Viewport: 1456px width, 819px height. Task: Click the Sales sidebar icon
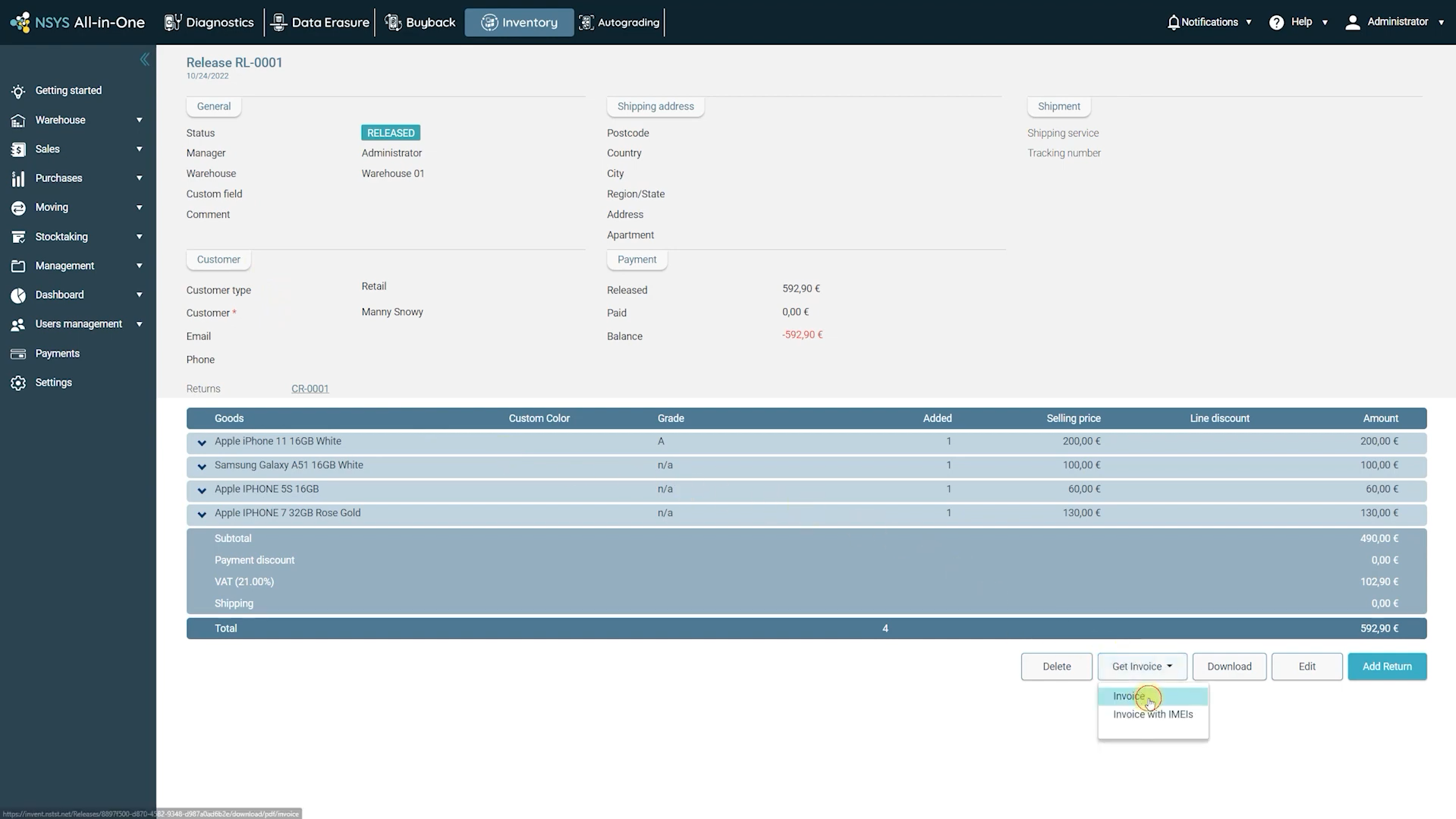pyautogui.click(x=18, y=150)
